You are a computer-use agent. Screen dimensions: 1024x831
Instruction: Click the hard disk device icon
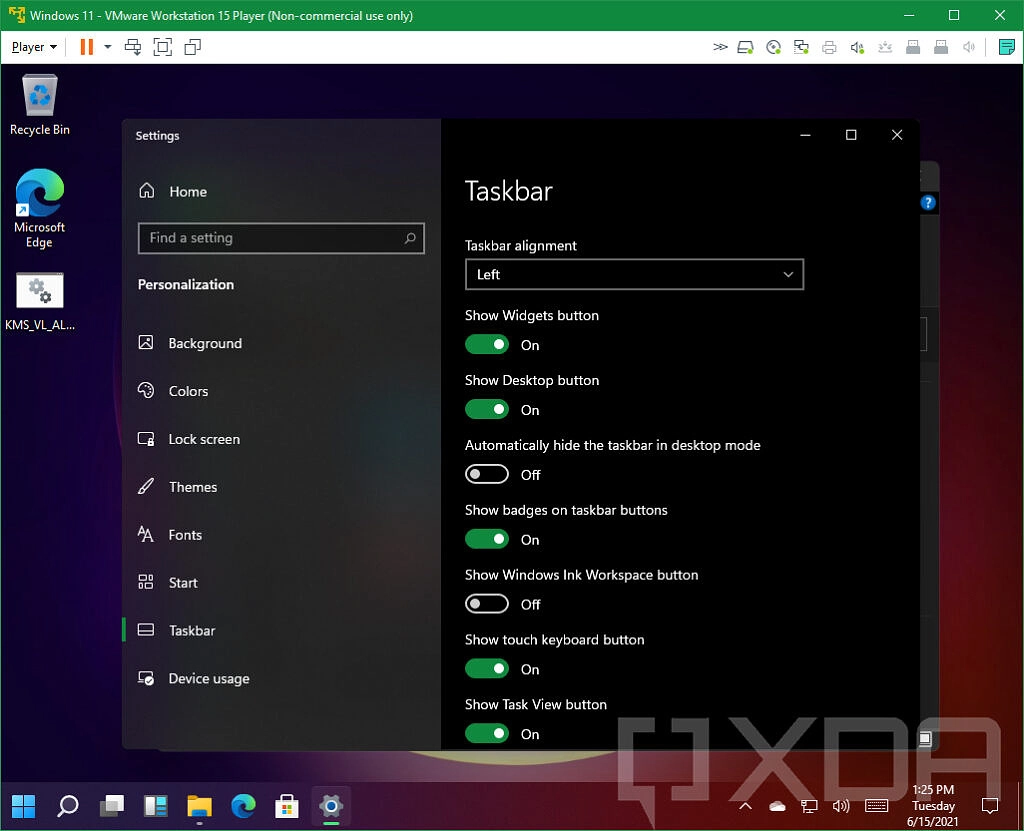tap(745, 47)
